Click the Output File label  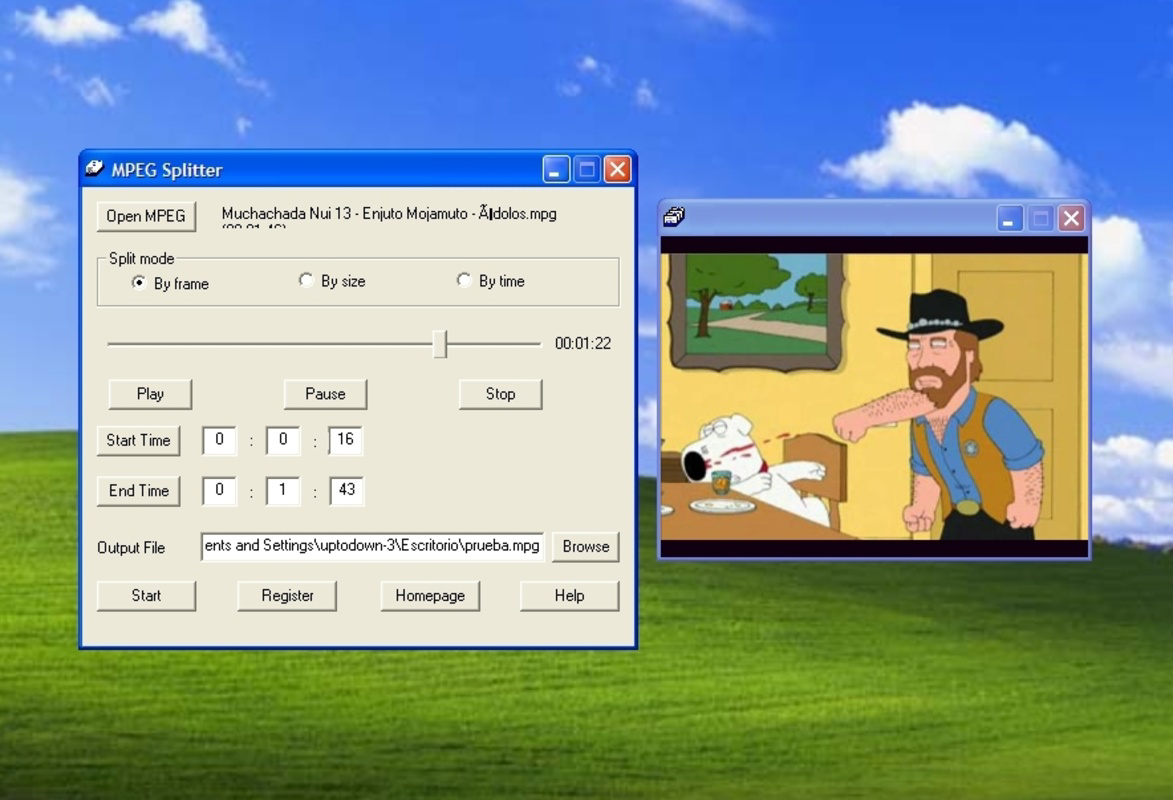click(x=131, y=548)
